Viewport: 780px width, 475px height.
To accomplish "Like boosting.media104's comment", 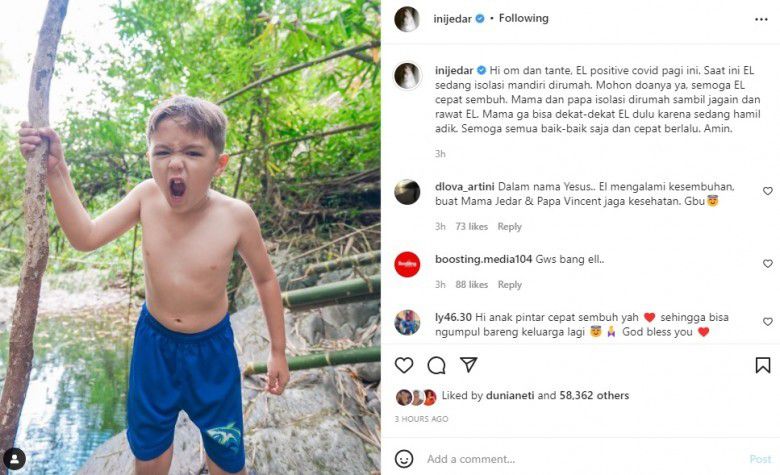I will point(768,264).
